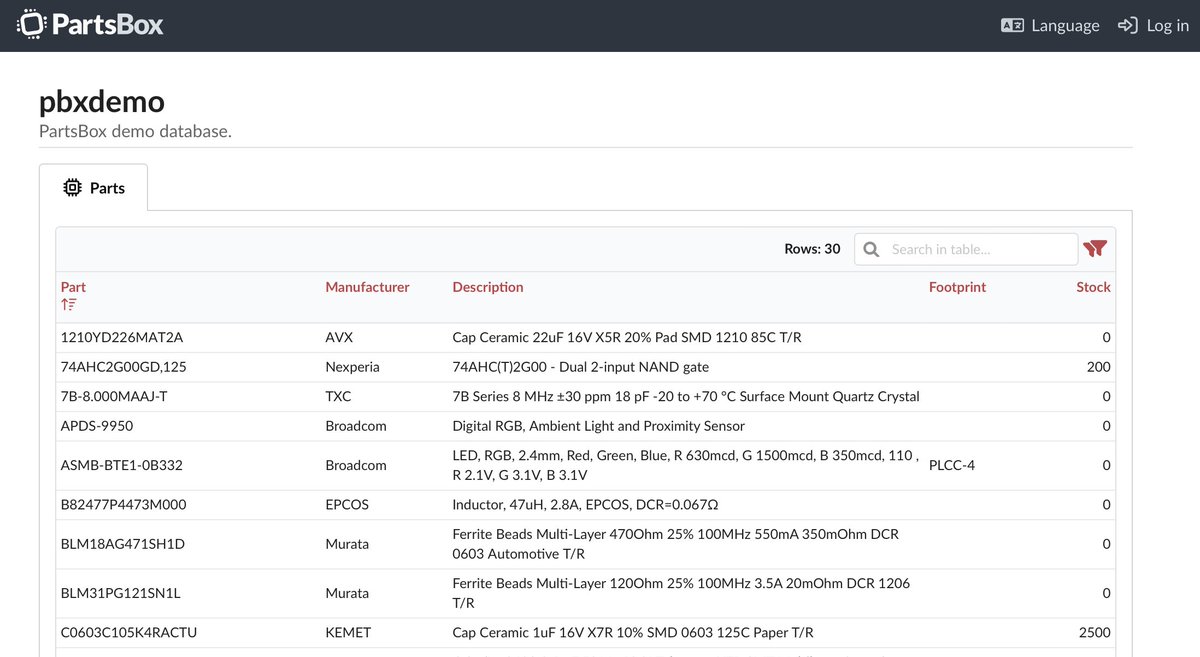Open part 7B-8.000MAAJ-T

[114, 396]
